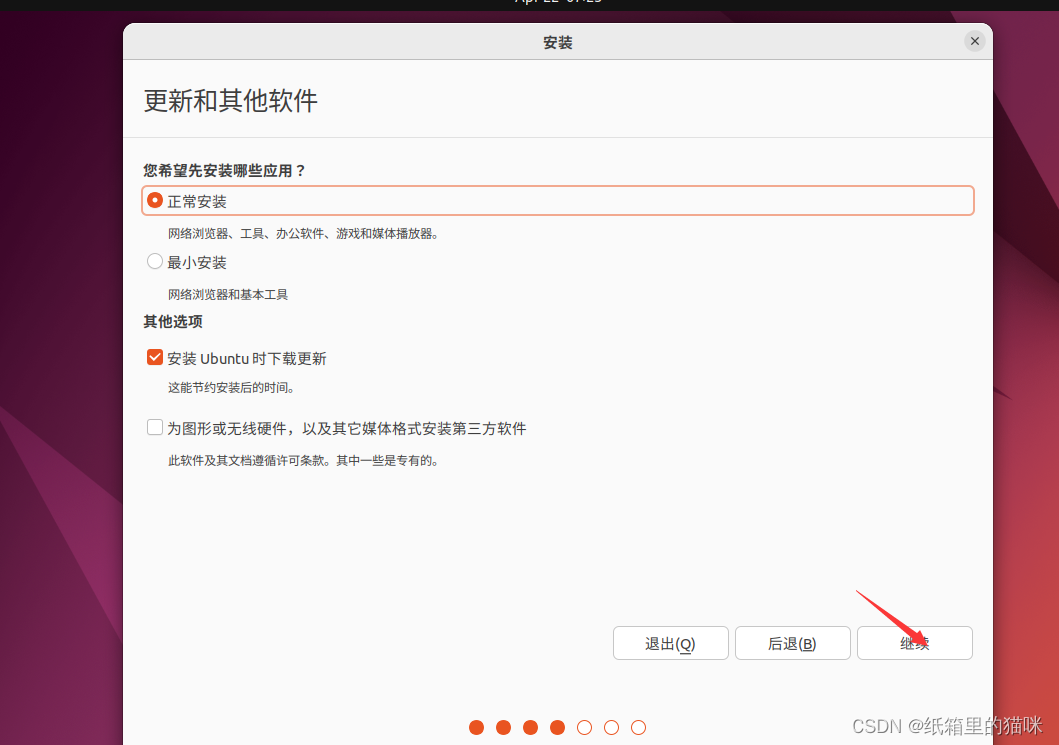Screen dimensions: 1059x745
Task: Click 您希望先安装哪些应用？ question text
Action: 225,171
